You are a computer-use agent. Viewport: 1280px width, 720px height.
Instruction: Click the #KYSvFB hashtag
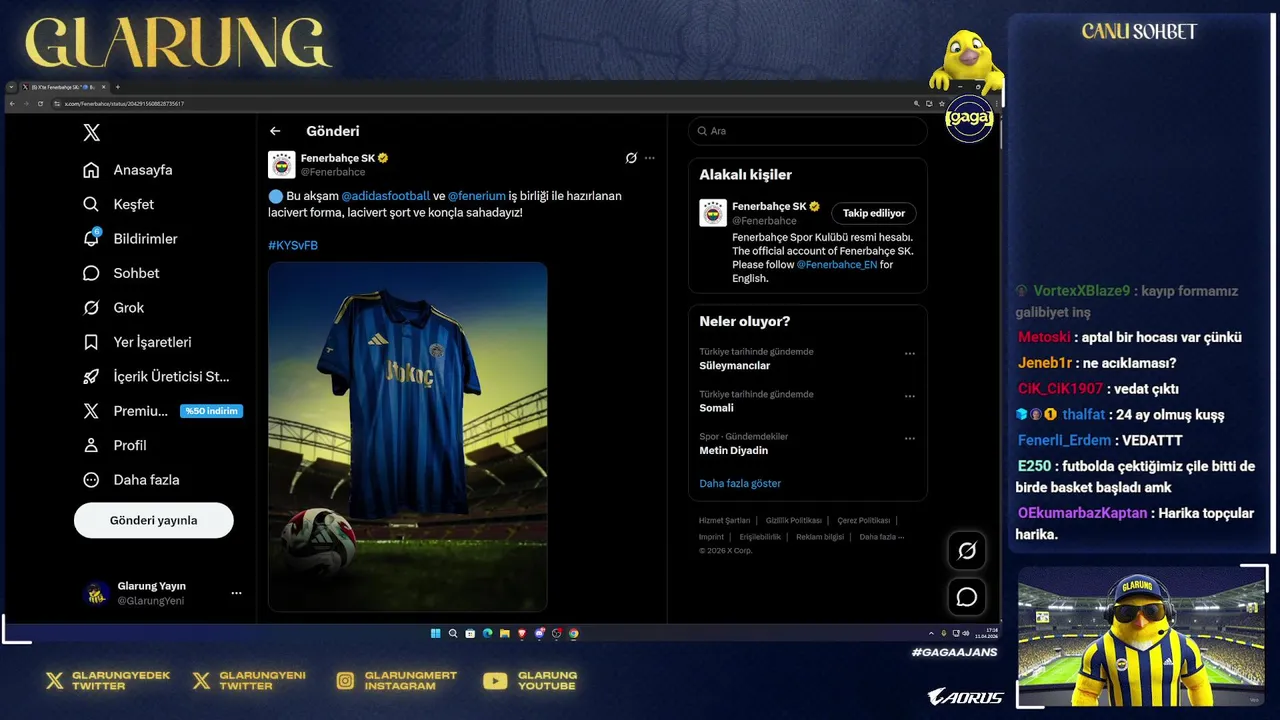pyautogui.click(x=293, y=245)
